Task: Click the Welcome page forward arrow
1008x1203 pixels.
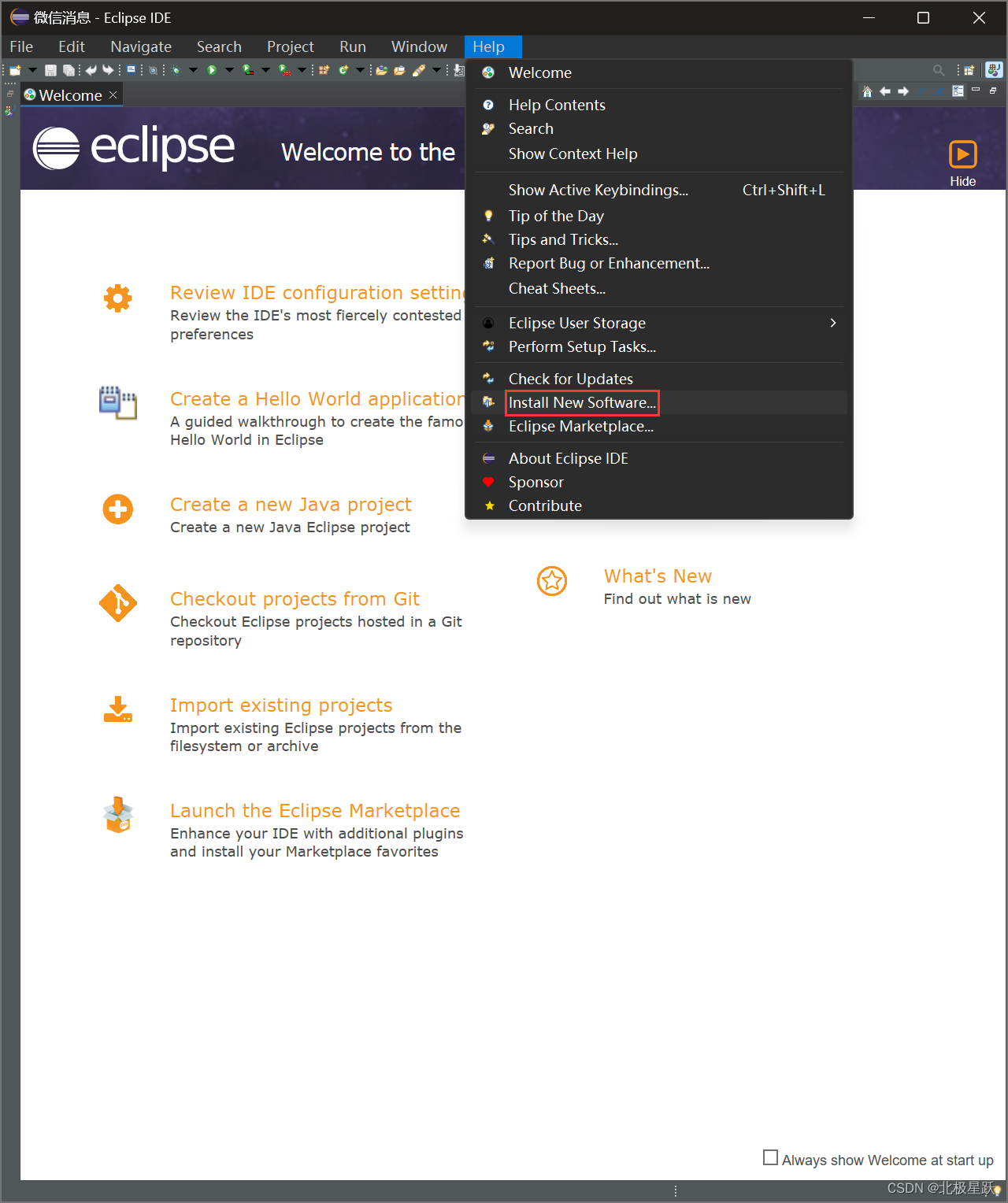Action: point(903,91)
